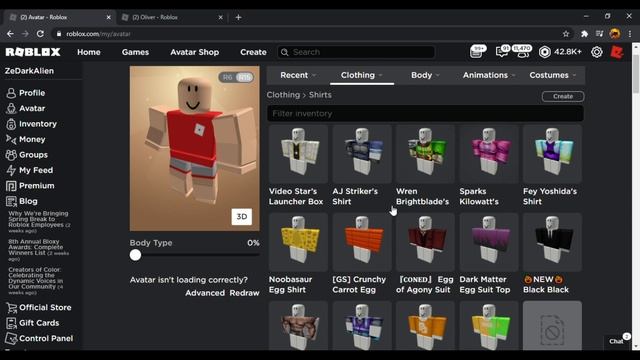Go to the Home nav item
This screenshot has height=360, width=640.
pos(89,52)
